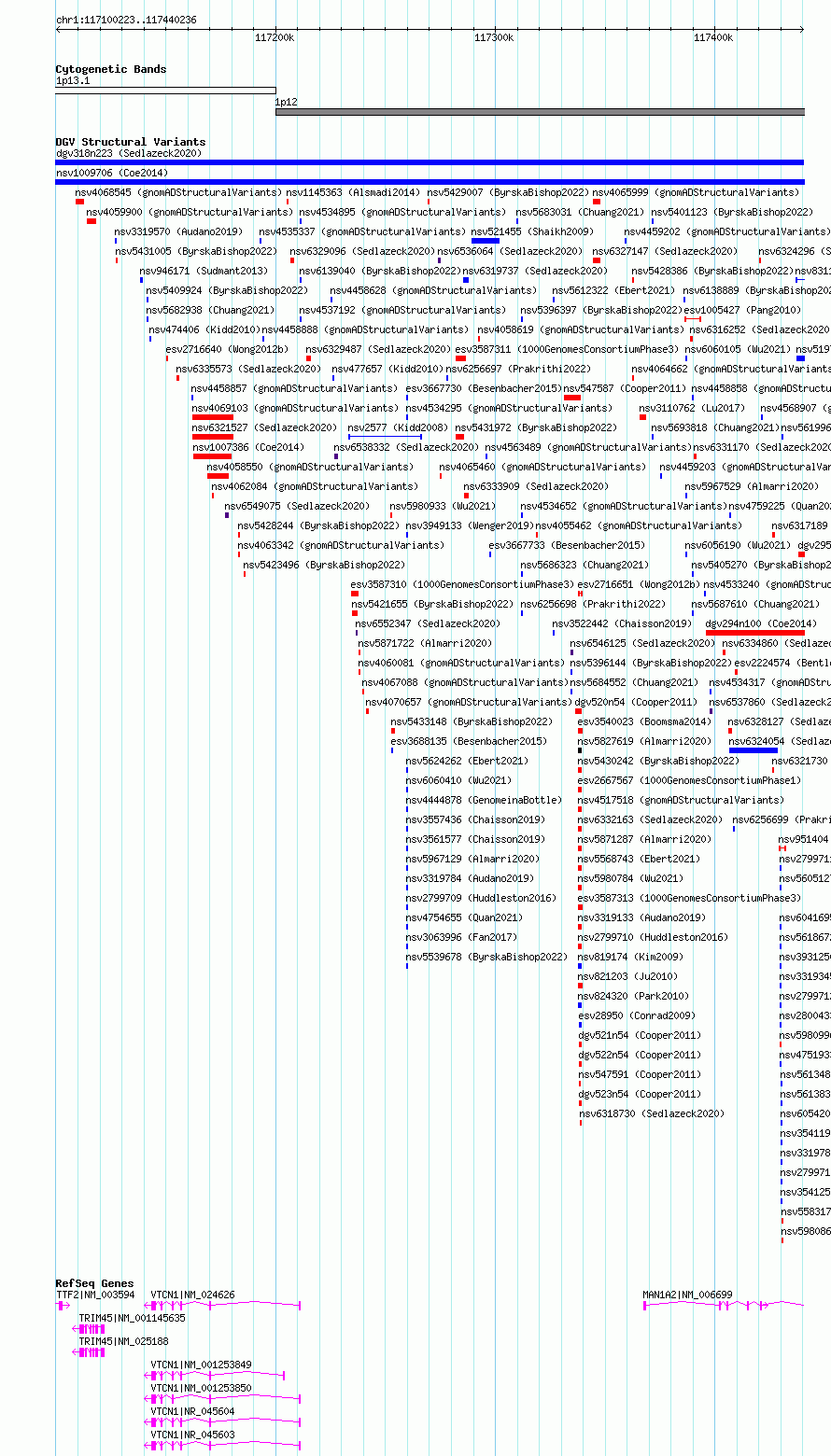This screenshot has width=831, height=1456.
Task: Select the nsv3319570 (Audano2019) label
Action: click(x=178, y=231)
